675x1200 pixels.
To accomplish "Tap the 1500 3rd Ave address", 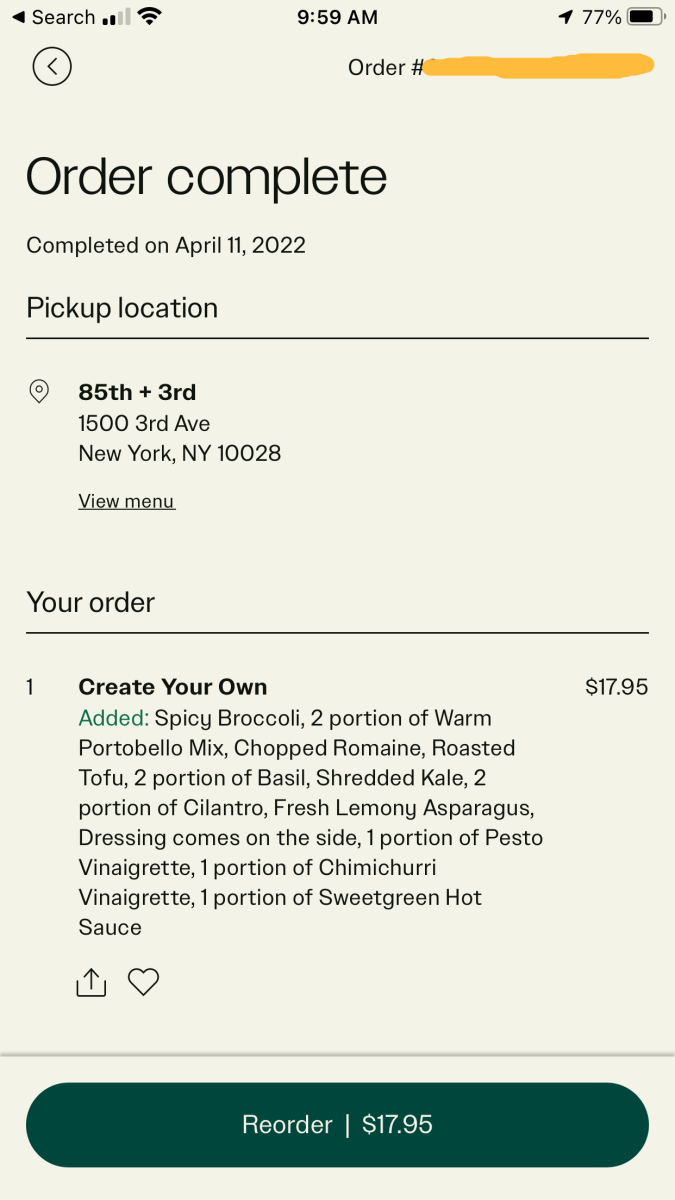I will pos(145,423).
